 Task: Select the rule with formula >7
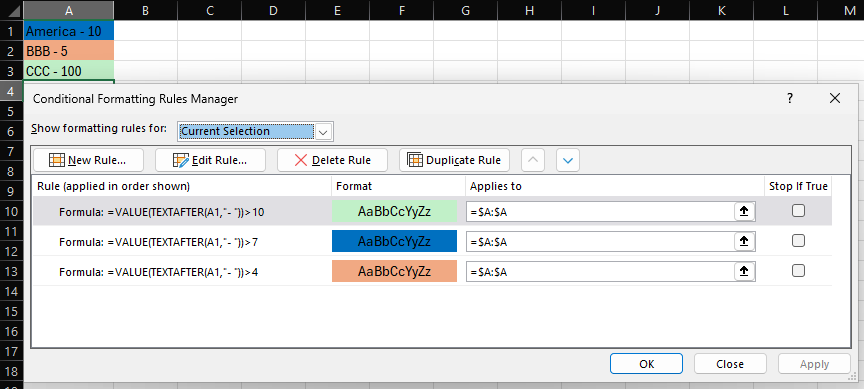[182, 241]
